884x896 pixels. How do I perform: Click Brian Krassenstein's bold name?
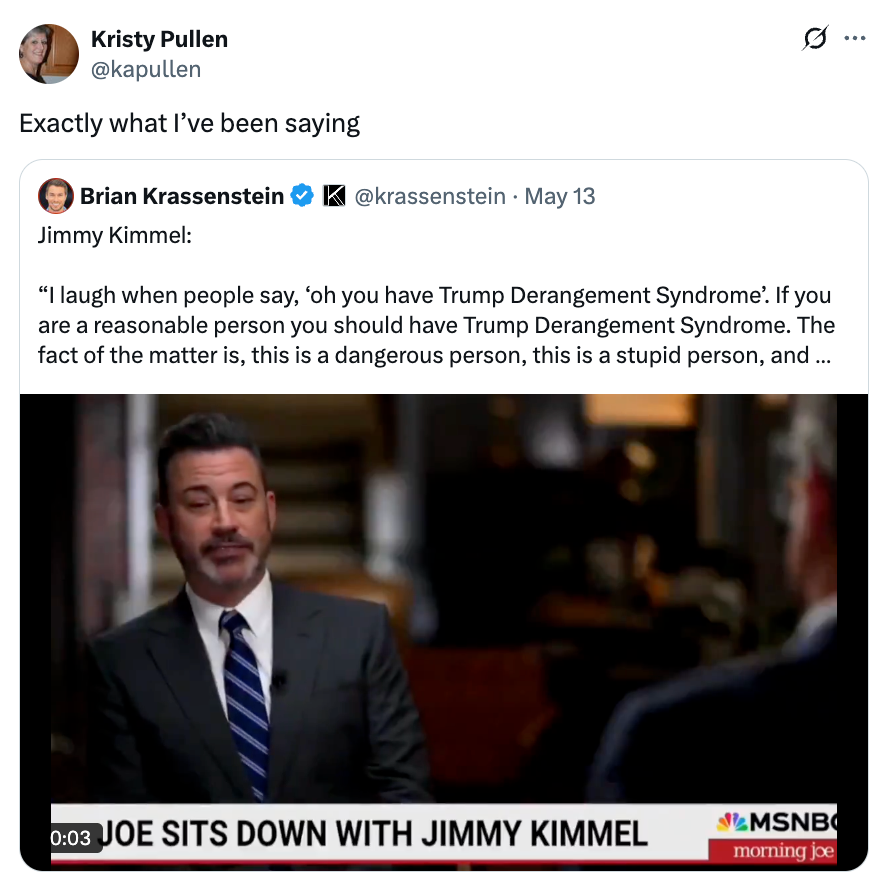click(184, 196)
